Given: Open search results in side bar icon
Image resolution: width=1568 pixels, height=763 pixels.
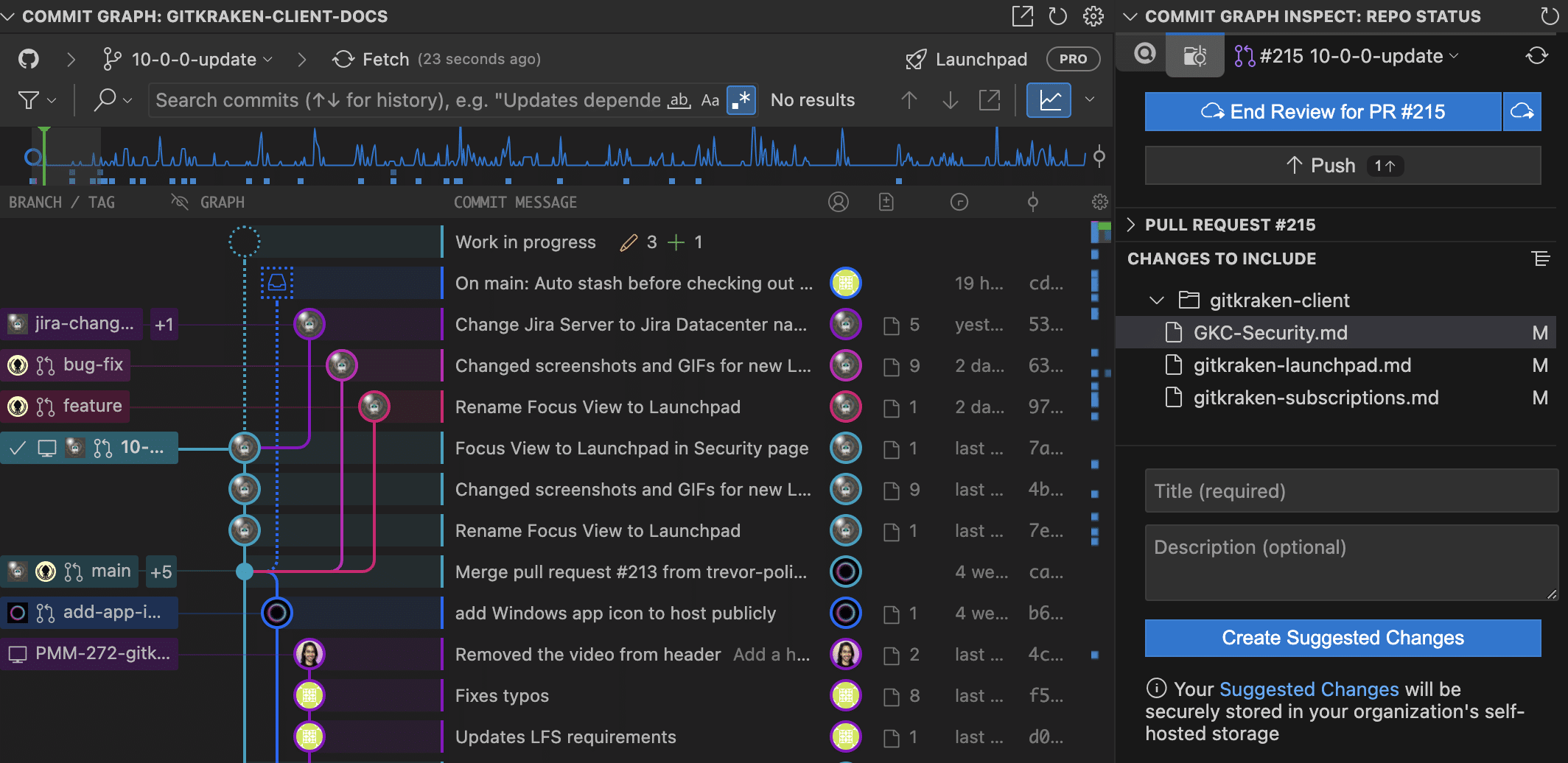Looking at the screenshot, I should point(990,100).
